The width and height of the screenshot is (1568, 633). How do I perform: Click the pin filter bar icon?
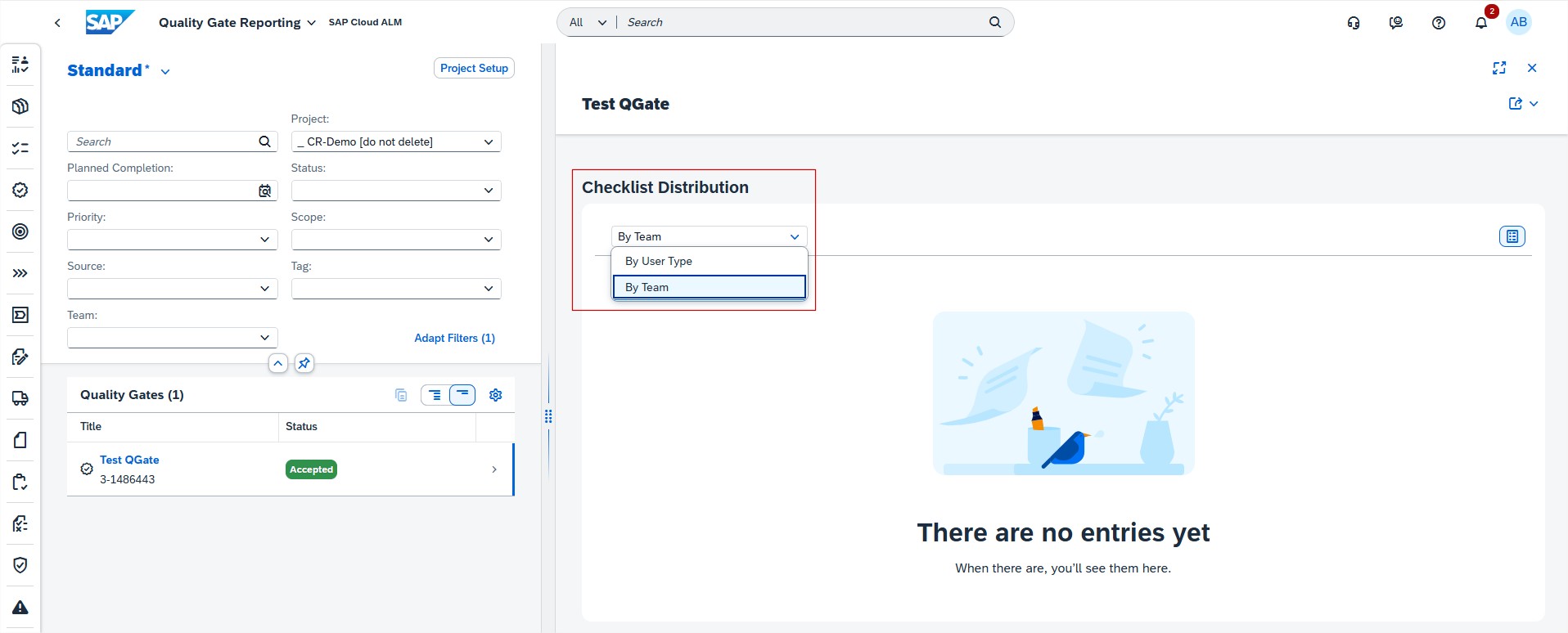[x=304, y=363]
